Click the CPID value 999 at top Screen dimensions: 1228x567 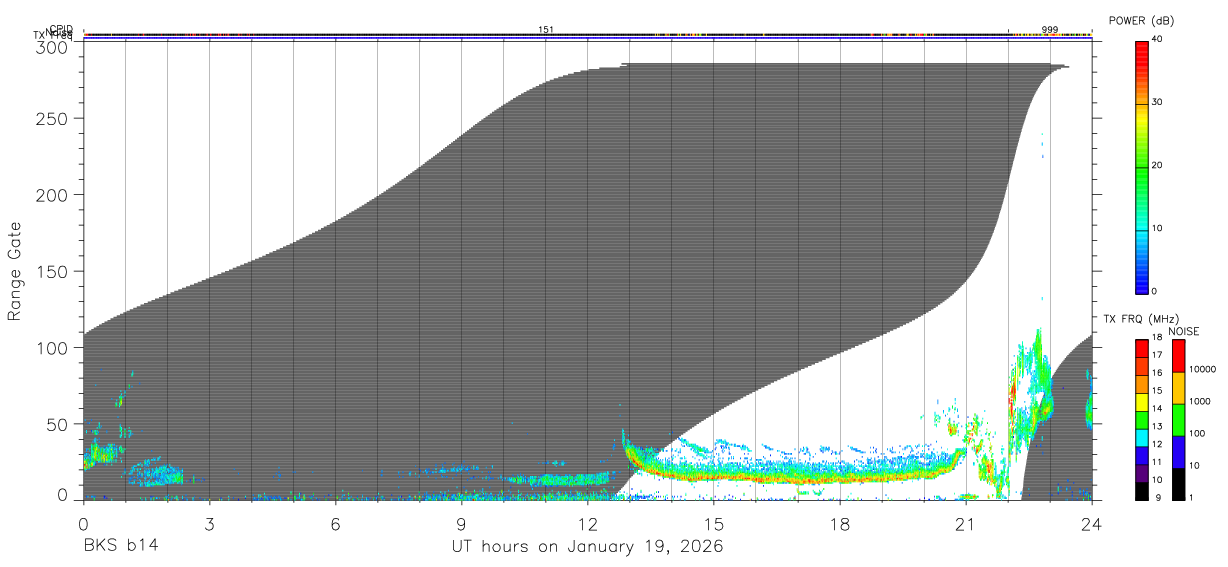tap(1050, 29)
